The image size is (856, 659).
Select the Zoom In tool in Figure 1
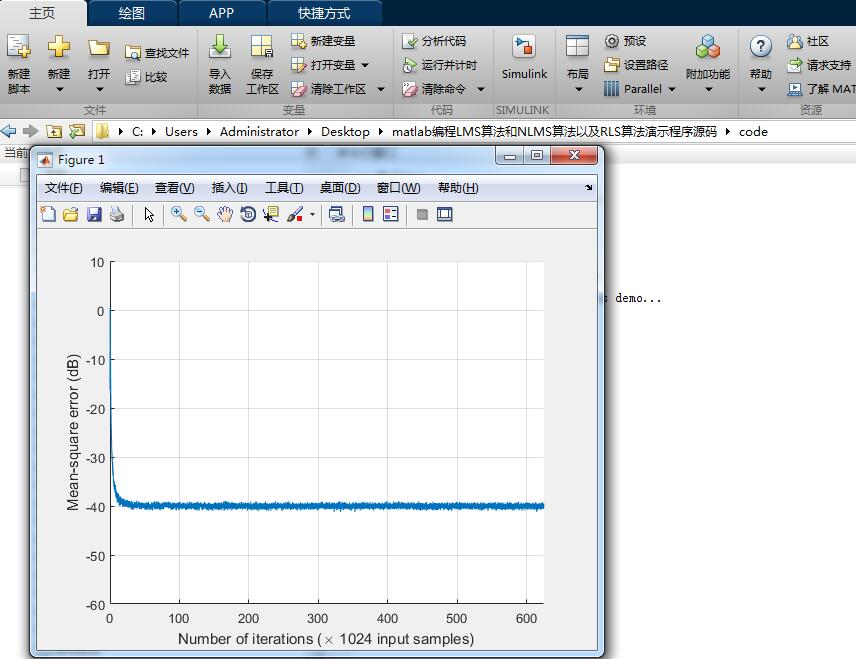tap(179, 214)
